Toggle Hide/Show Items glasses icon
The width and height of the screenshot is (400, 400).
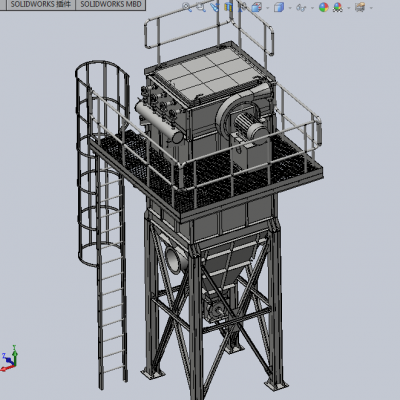[301, 7]
